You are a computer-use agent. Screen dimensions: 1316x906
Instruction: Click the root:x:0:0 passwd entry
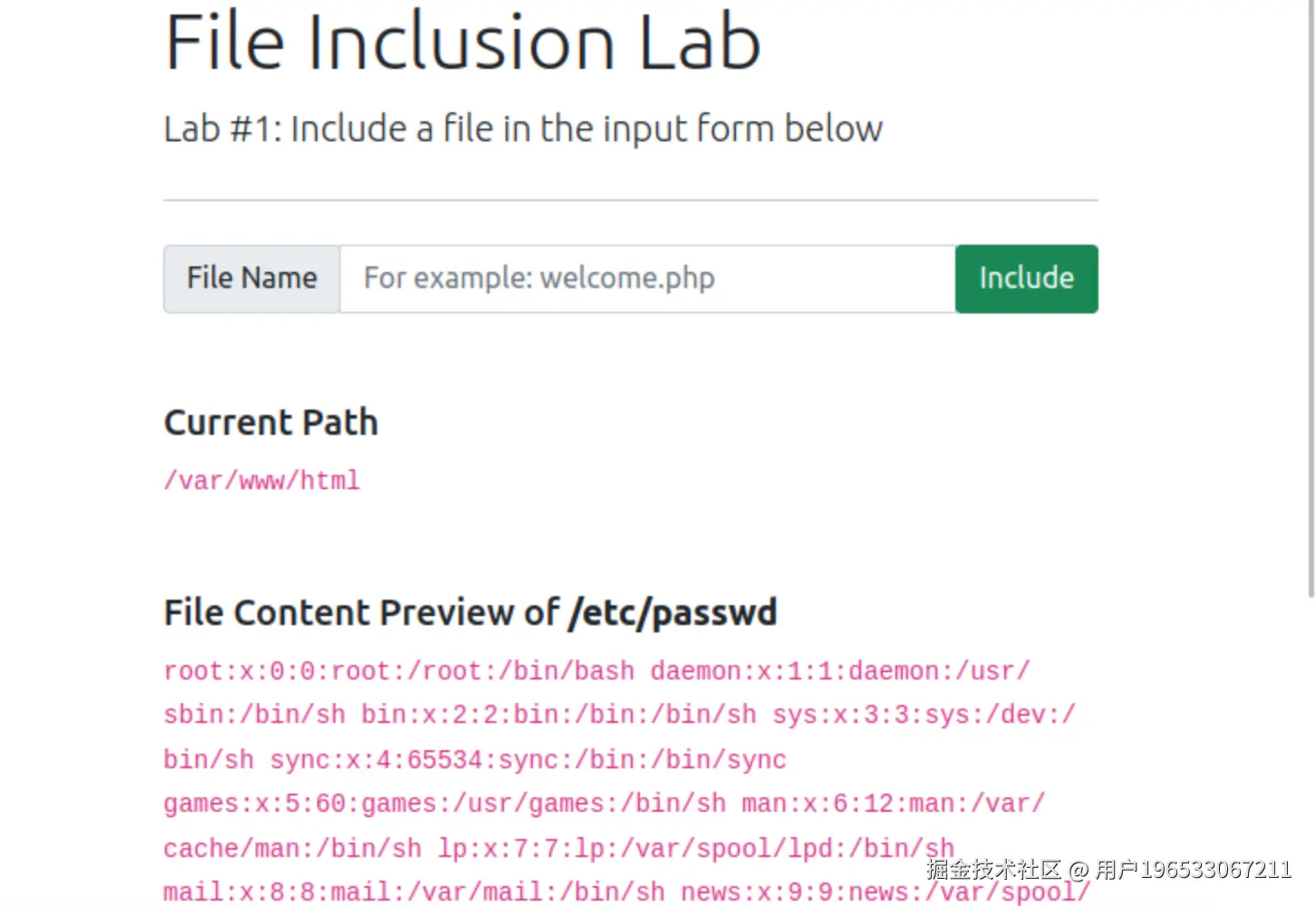pos(399,671)
